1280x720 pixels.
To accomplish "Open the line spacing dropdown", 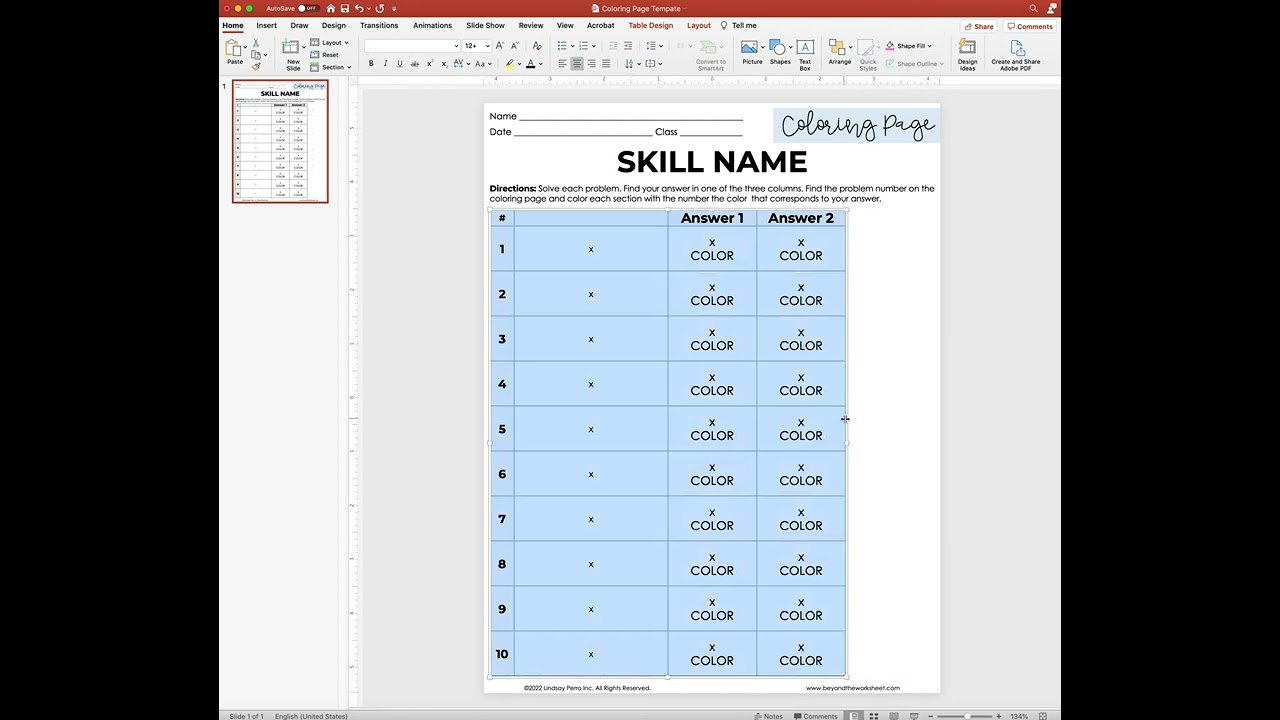I will [655, 46].
